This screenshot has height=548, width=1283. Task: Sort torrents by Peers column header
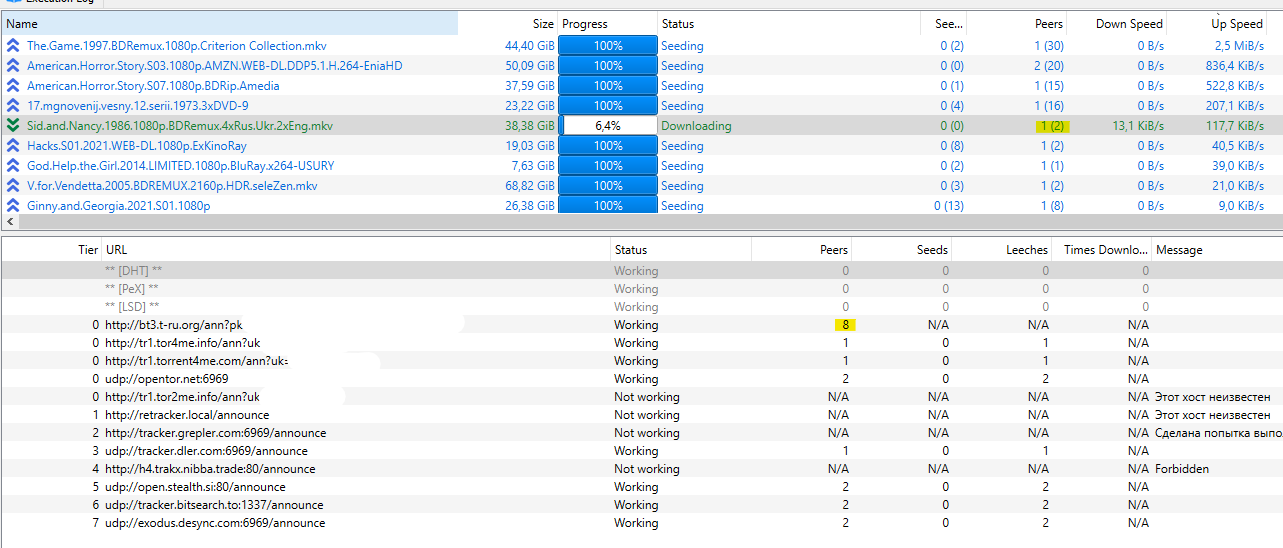pyautogui.click(x=1016, y=23)
